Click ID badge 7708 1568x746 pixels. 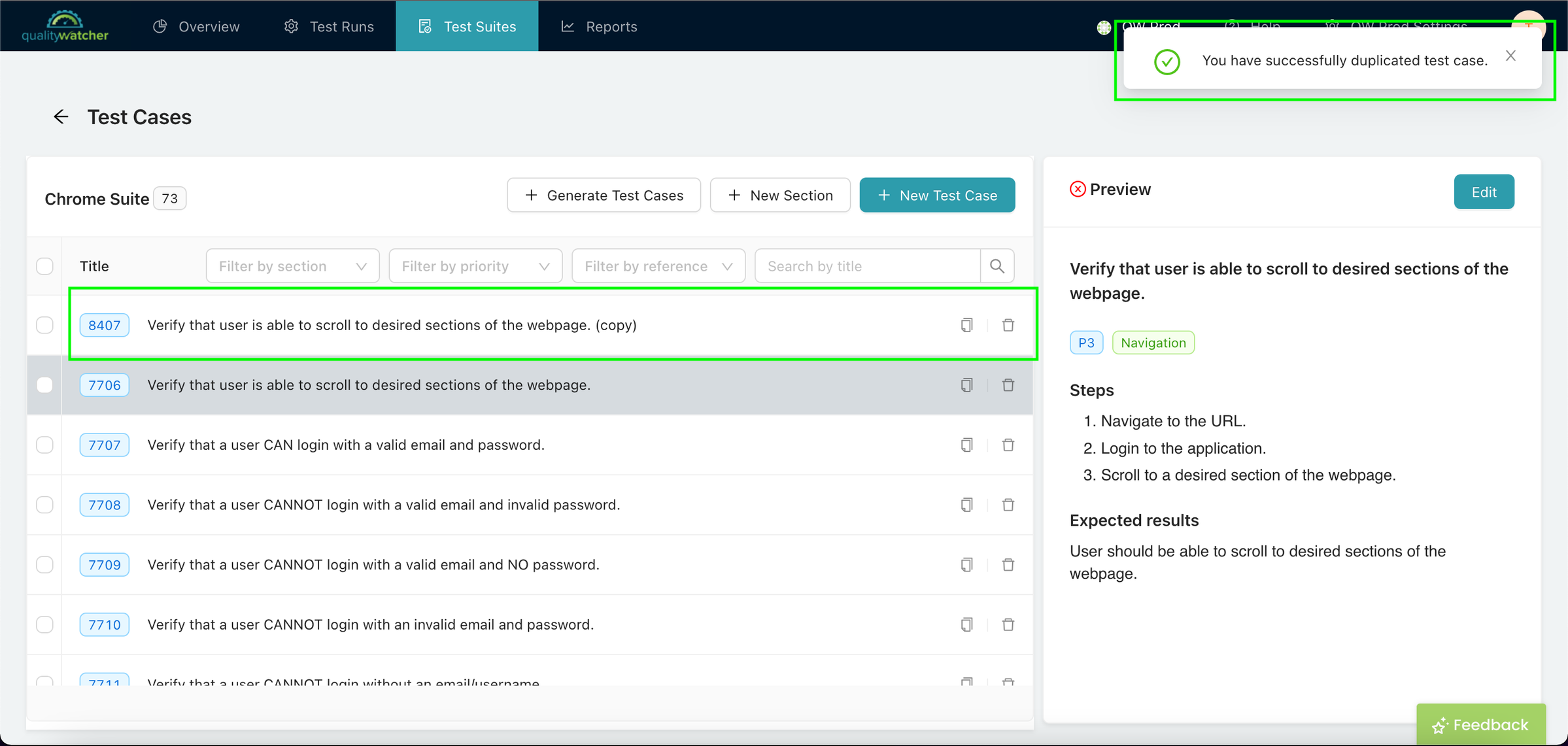coord(105,505)
